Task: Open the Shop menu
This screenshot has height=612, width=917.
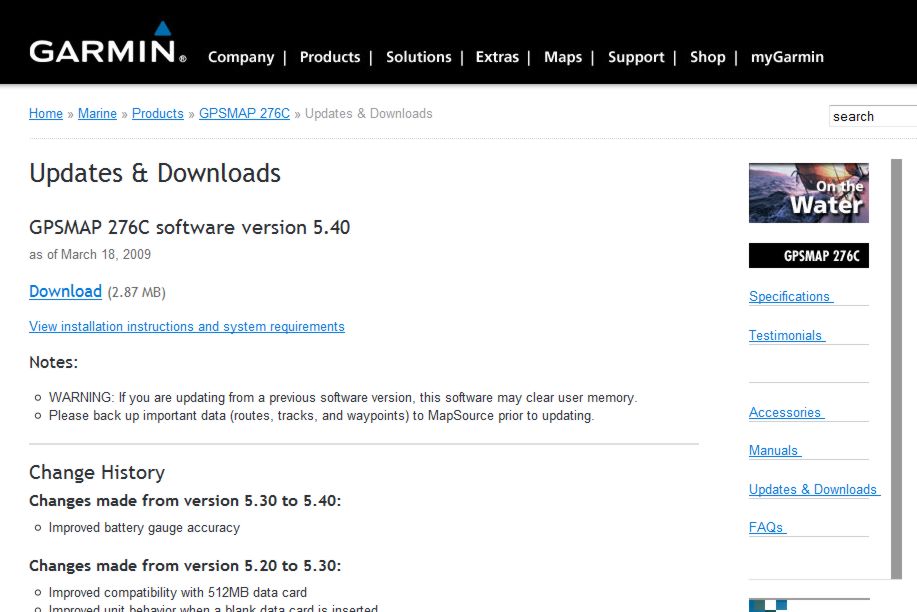Action: click(x=708, y=57)
